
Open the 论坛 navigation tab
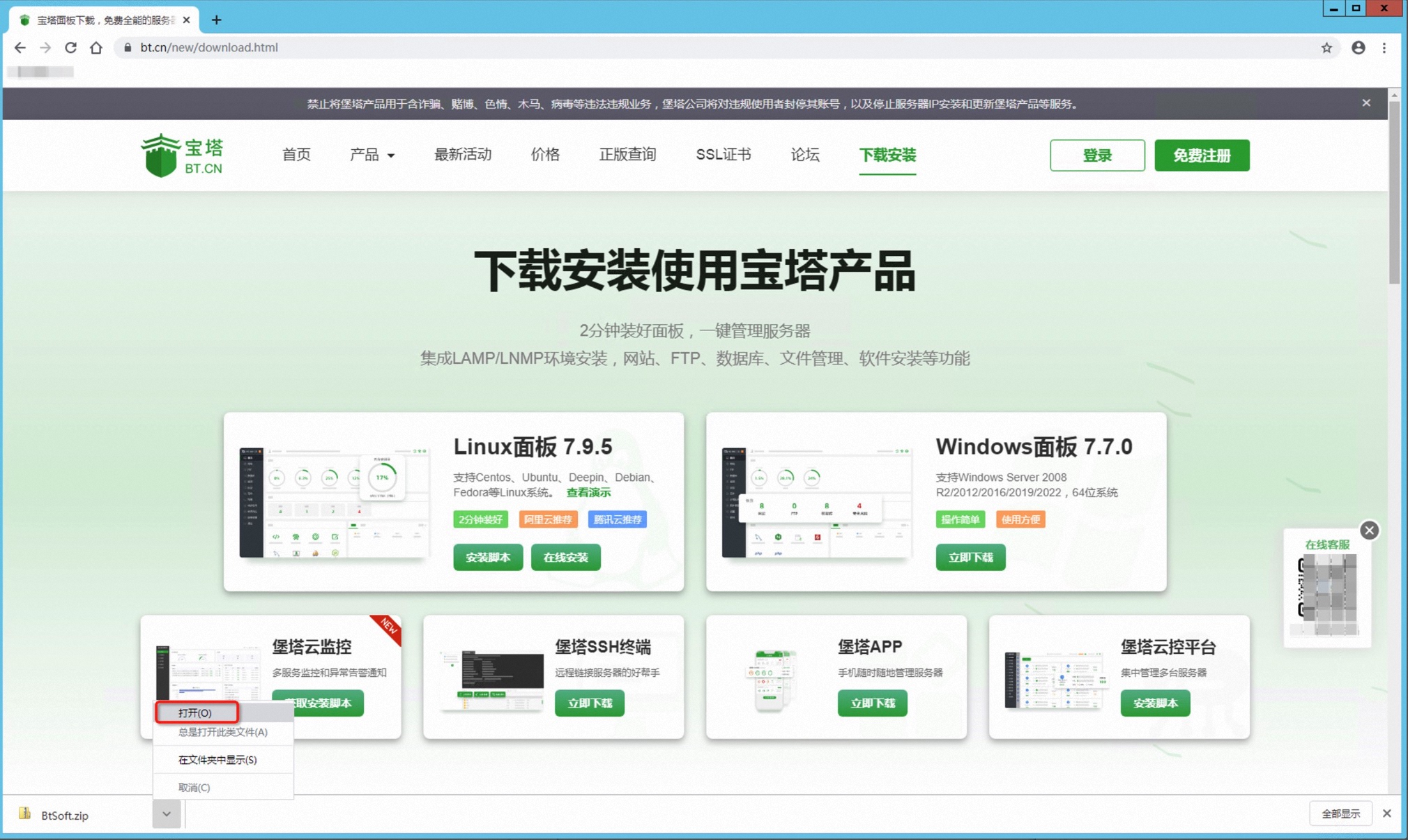click(x=804, y=155)
